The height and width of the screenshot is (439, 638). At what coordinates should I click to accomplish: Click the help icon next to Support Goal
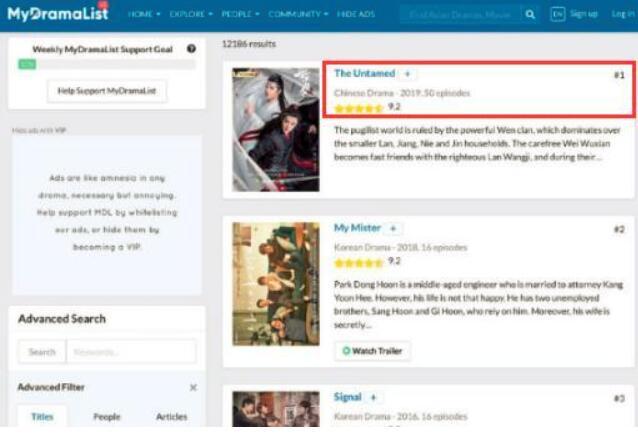(191, 48)
